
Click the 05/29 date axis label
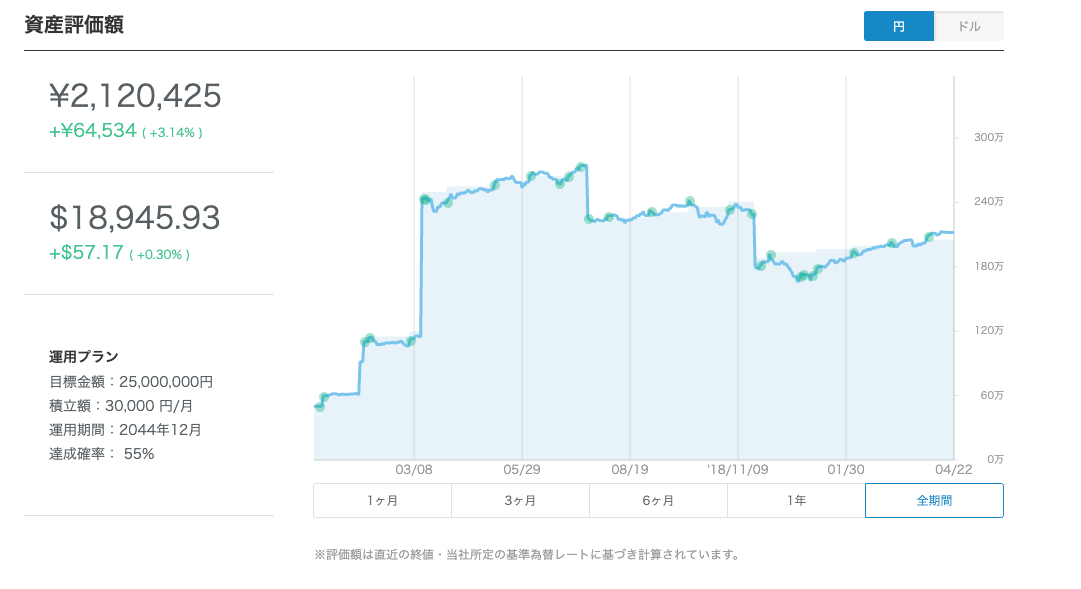(x=522, y=468)
